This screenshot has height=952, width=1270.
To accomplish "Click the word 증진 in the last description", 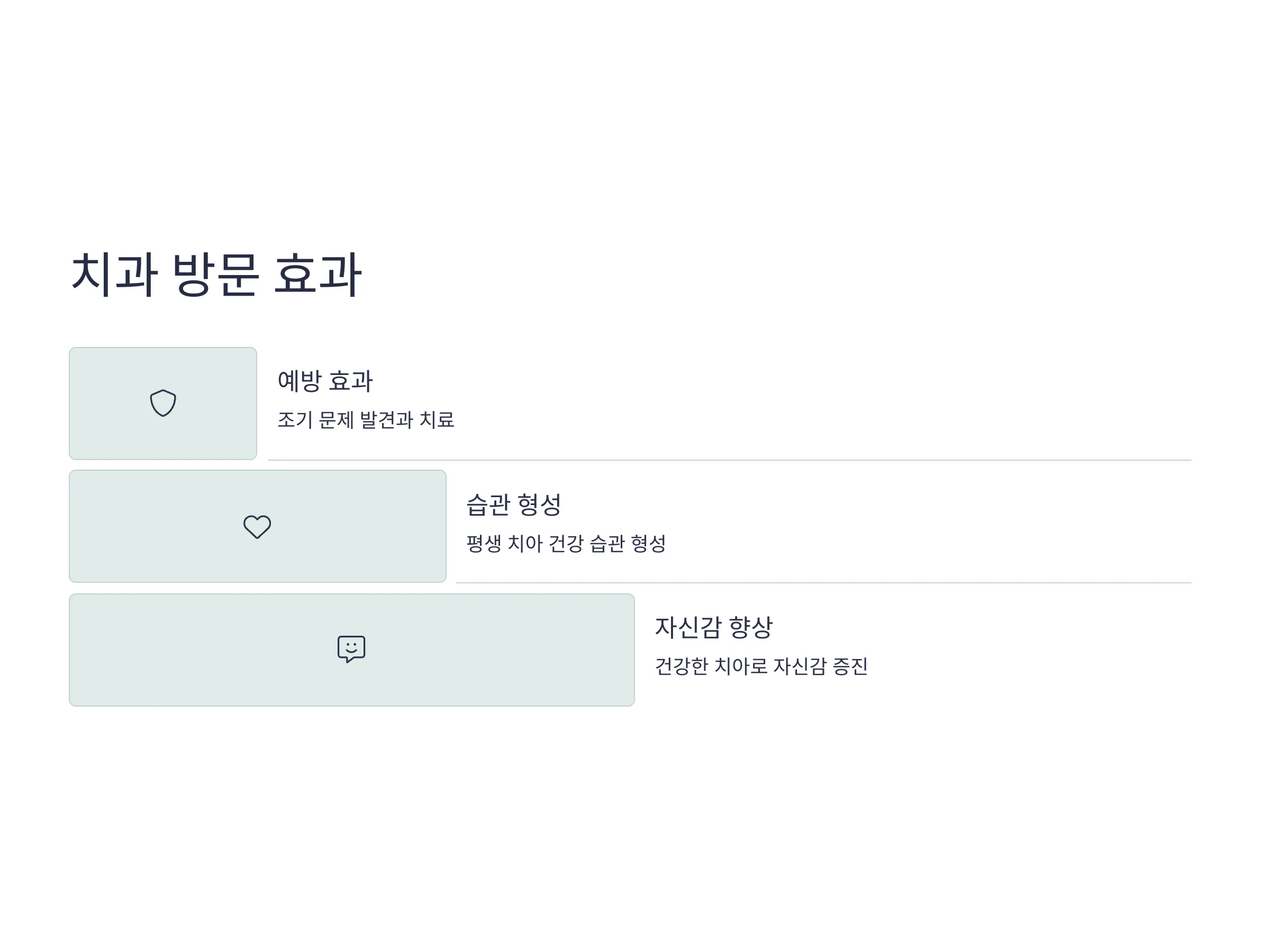I will [850, 666].
